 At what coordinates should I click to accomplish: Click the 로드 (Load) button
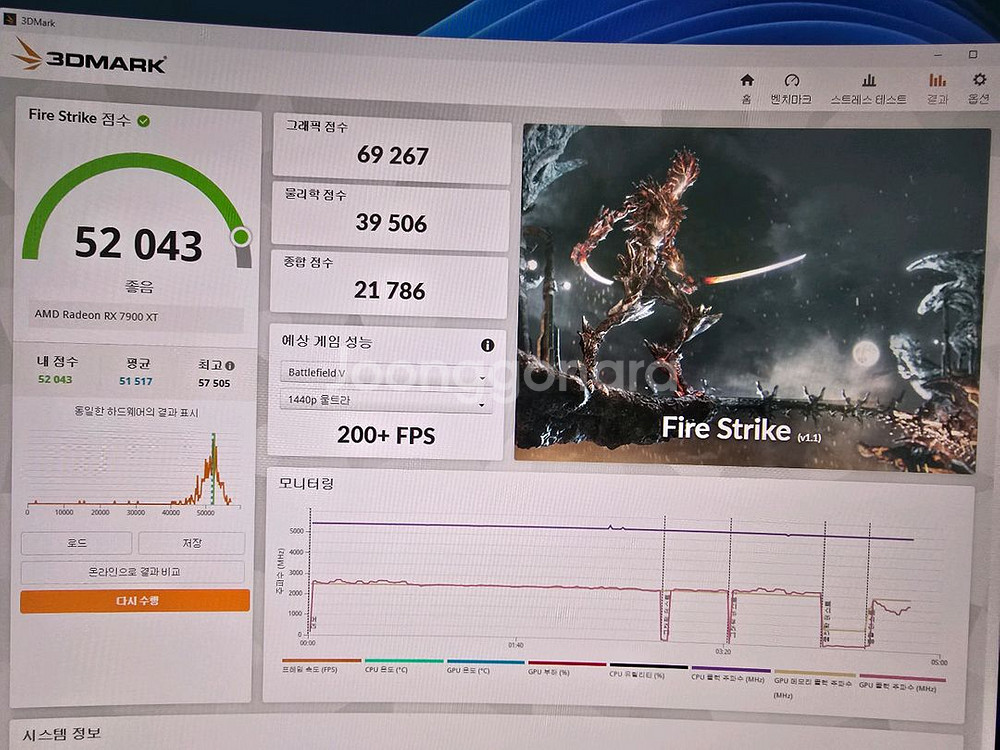(x=77, y=543)
